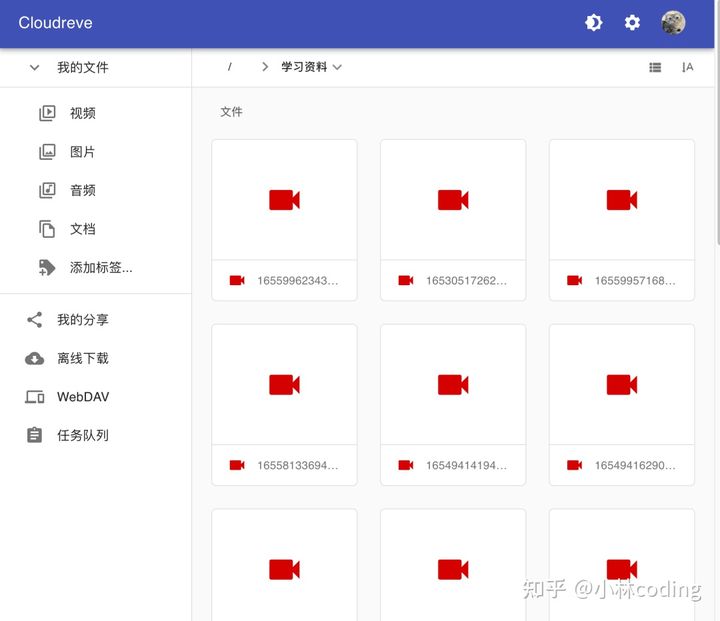This screenshot has width=720, height=621.
Task: Click small video icon beside 16559962343...
Action: point(237,280)
